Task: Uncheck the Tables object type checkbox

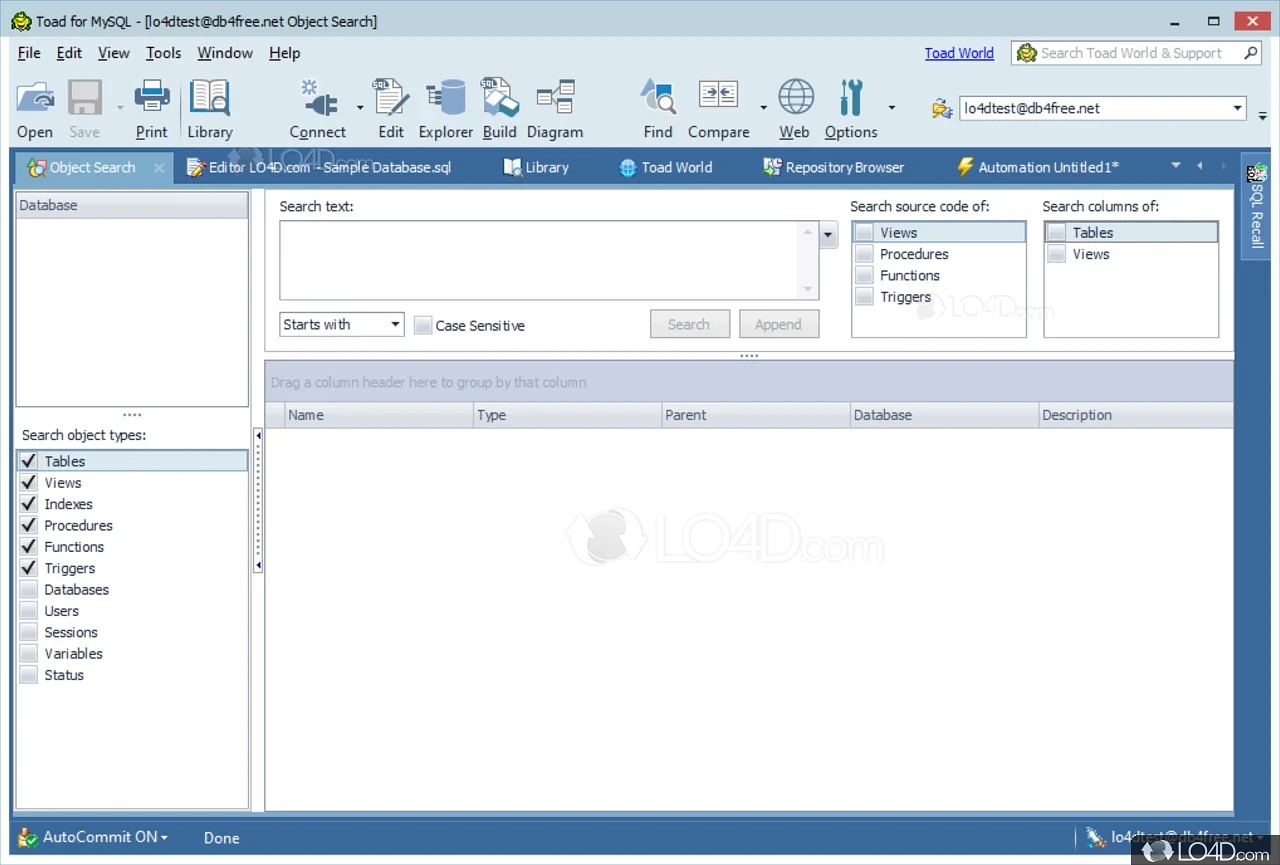Action: (29, 461)
